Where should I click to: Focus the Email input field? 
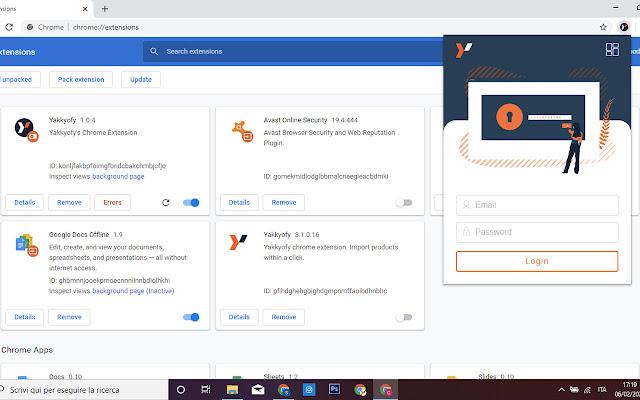[x=537, y=205]
